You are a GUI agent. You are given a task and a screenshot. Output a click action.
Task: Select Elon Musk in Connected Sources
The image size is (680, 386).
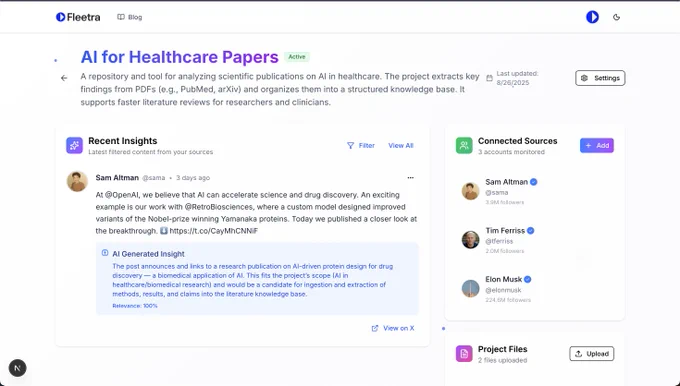coord(535,289)
